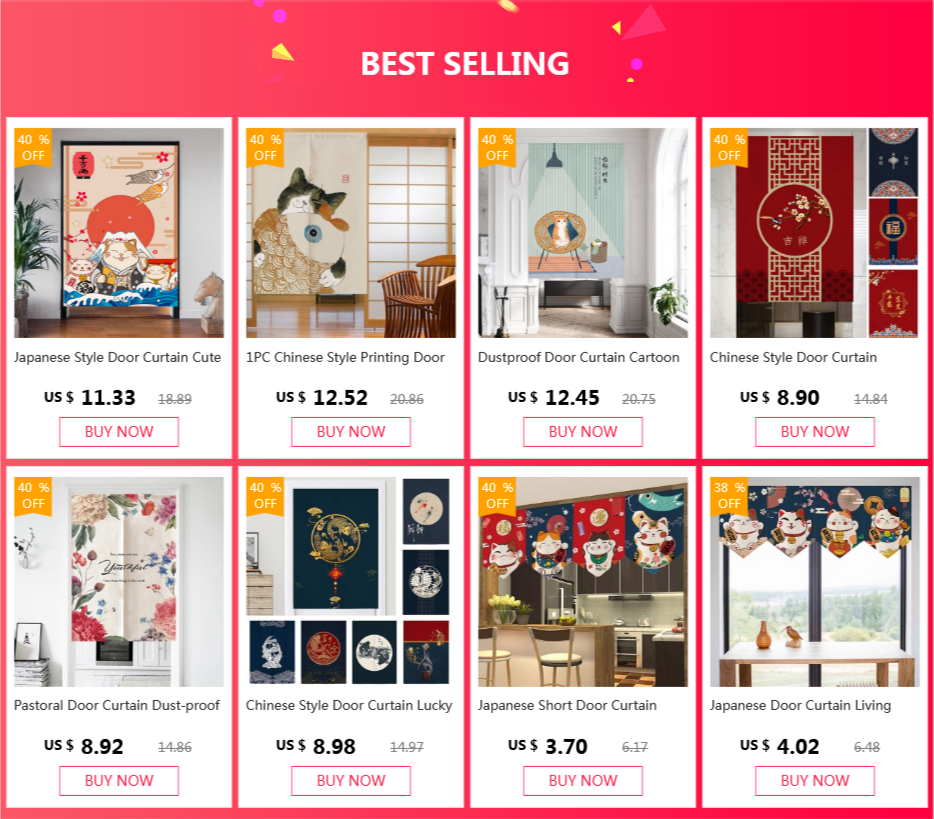Open the sleeping calico cat curtain image
The width and height of the screenshot is (934, 819).
(x=351, y=233)
